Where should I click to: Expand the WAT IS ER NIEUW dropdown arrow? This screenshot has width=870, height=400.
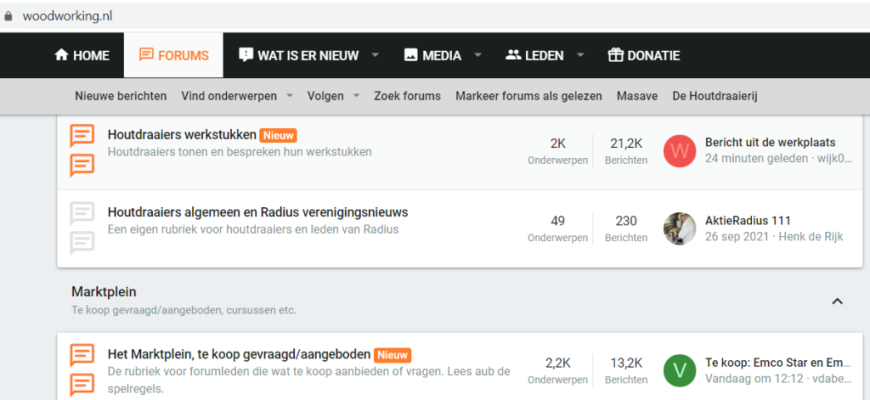375,55
